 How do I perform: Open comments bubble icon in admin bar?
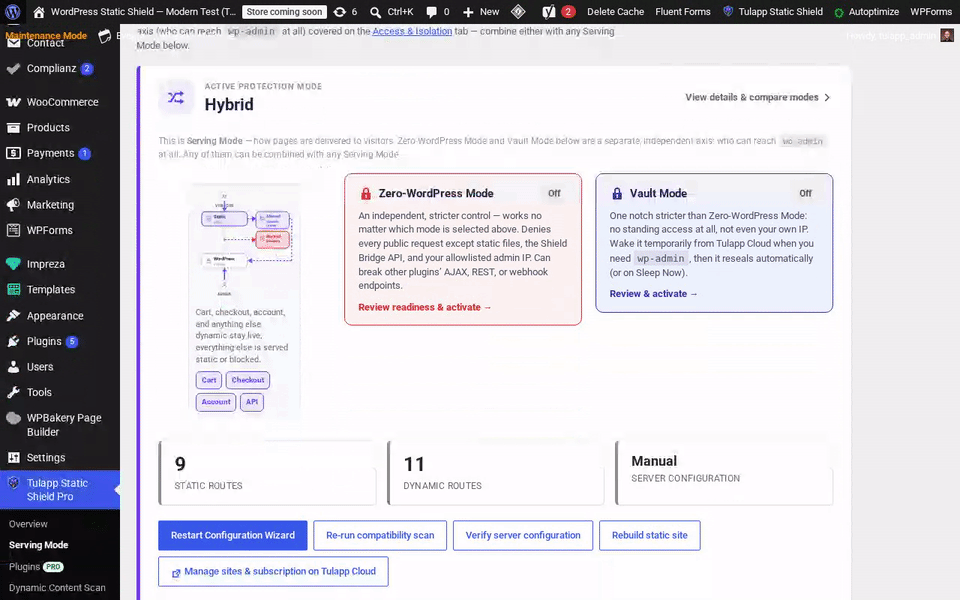[x=438, y=12]
